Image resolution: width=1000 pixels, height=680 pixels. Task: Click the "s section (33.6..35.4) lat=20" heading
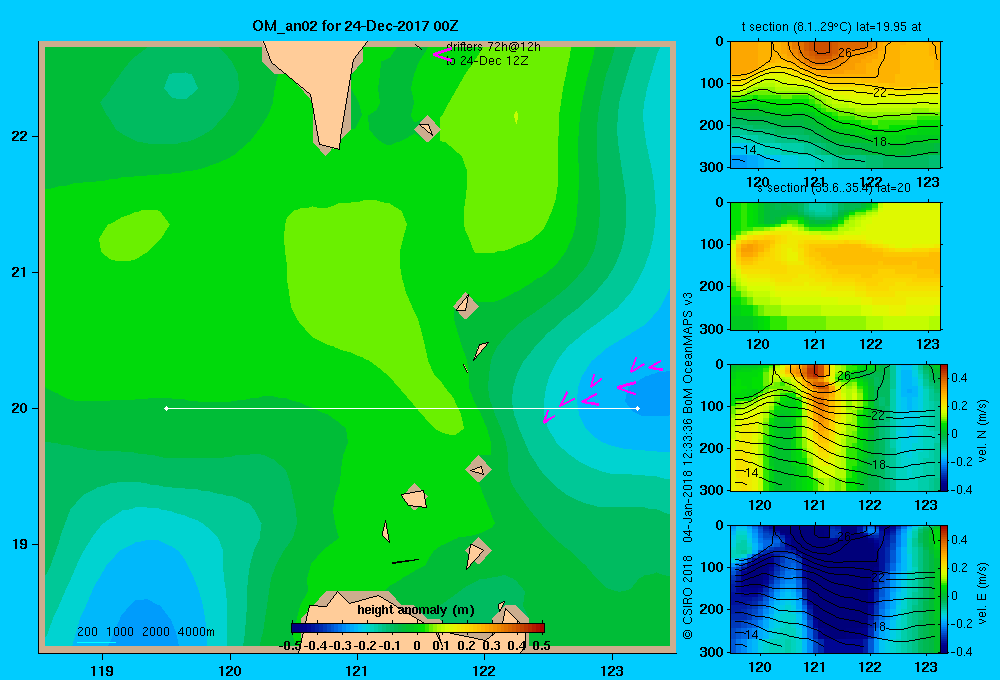tap(834, 188)
